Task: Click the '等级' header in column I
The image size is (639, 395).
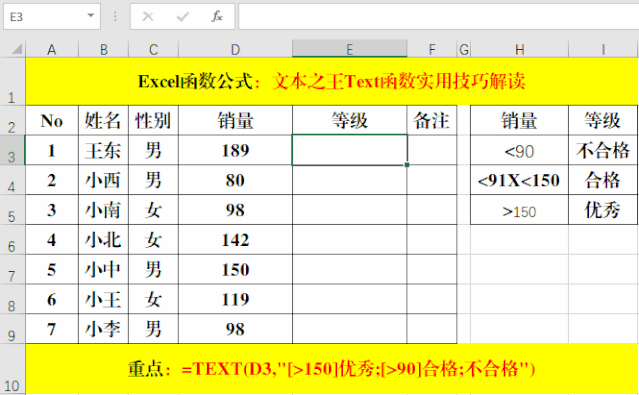Action: click(603, 121)
